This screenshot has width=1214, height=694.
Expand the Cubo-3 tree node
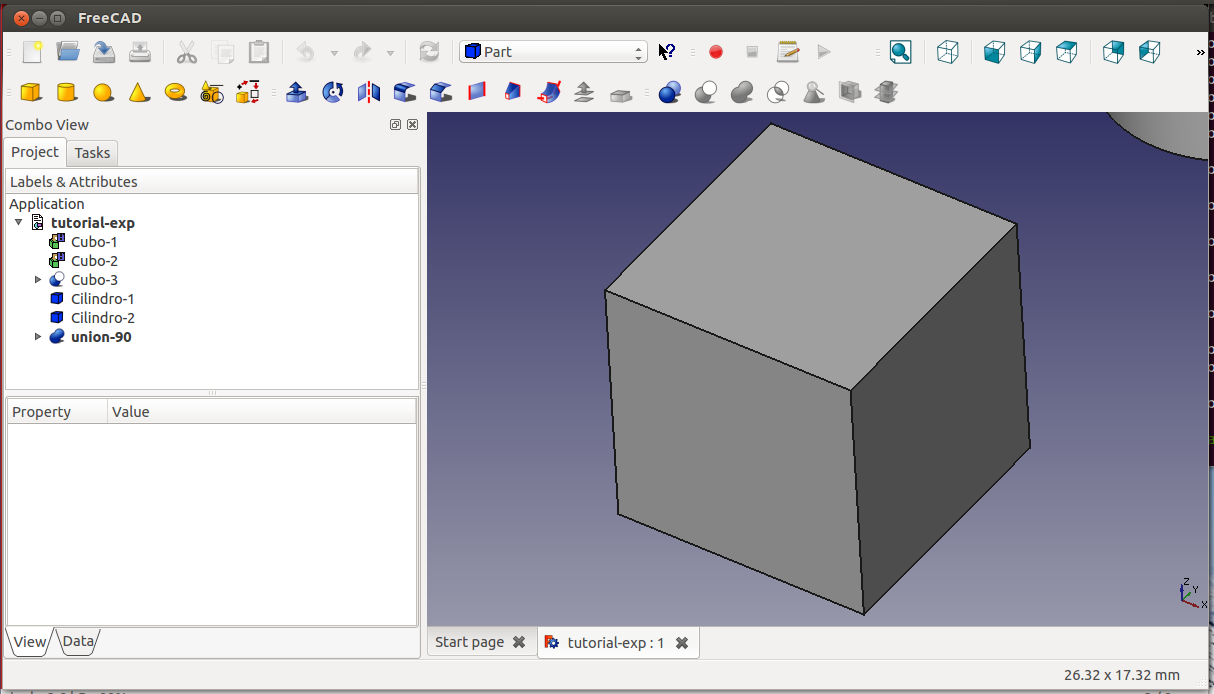click(x=39, y=280)
